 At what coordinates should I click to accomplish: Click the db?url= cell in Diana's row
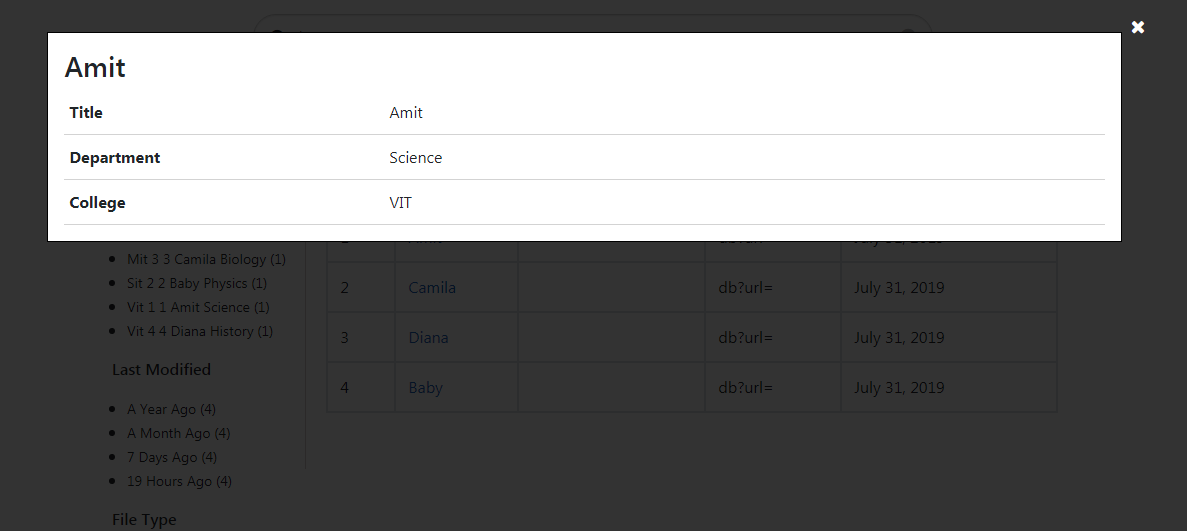pos(745,338)
